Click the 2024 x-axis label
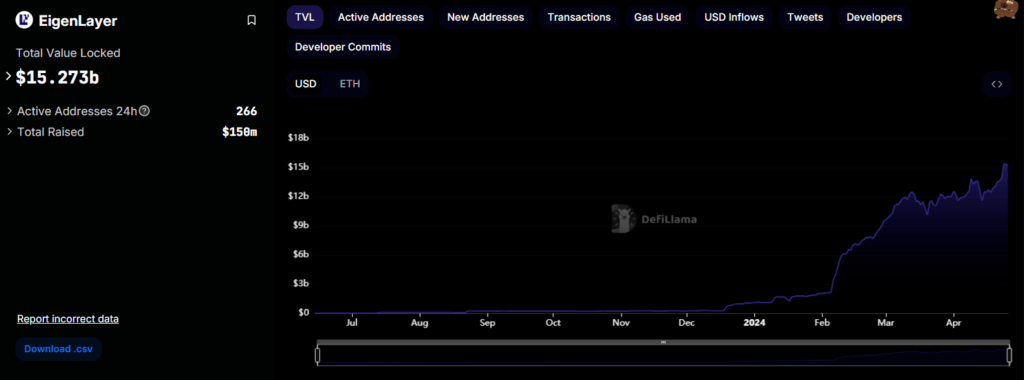1024x380 pixels. [754, 323]
